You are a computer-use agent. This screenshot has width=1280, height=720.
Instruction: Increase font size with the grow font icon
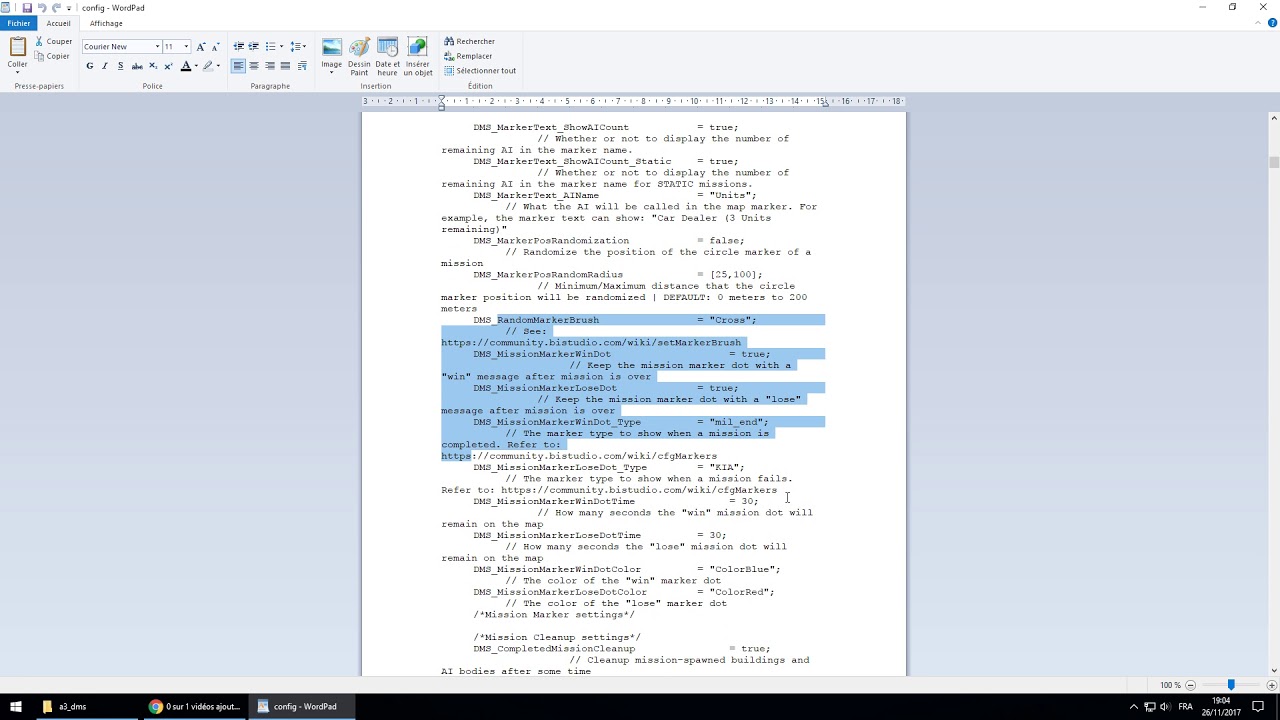coord(201,46)
